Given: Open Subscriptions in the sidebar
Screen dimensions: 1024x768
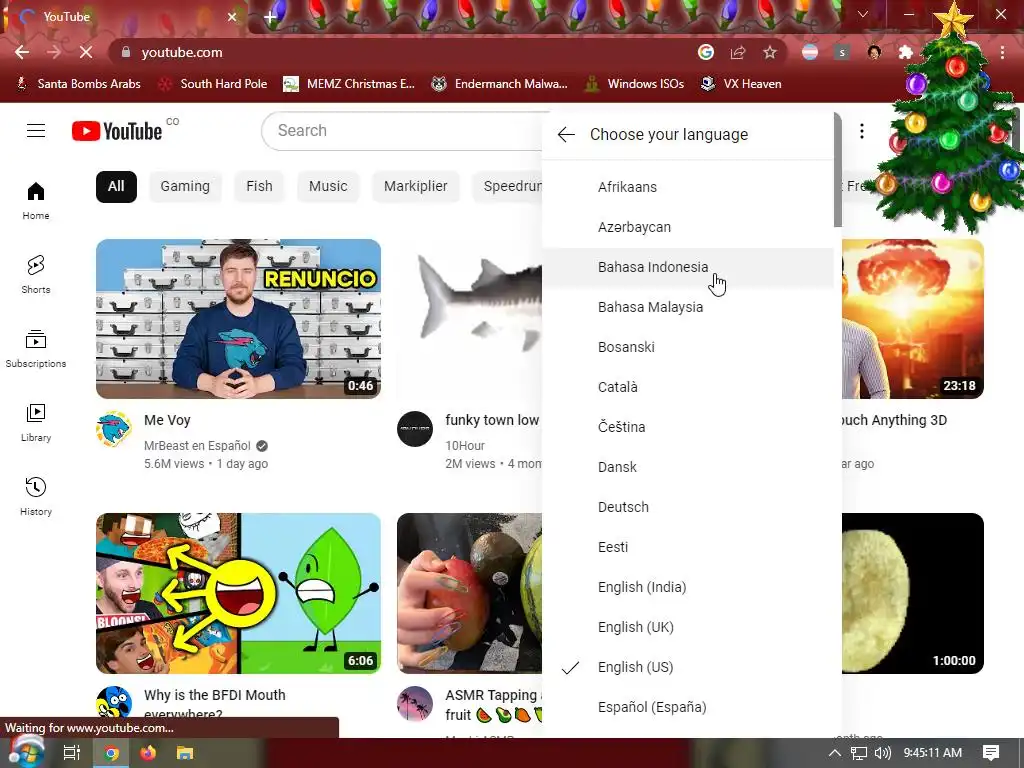Looking at the screenshot, I should click(36, 349).
